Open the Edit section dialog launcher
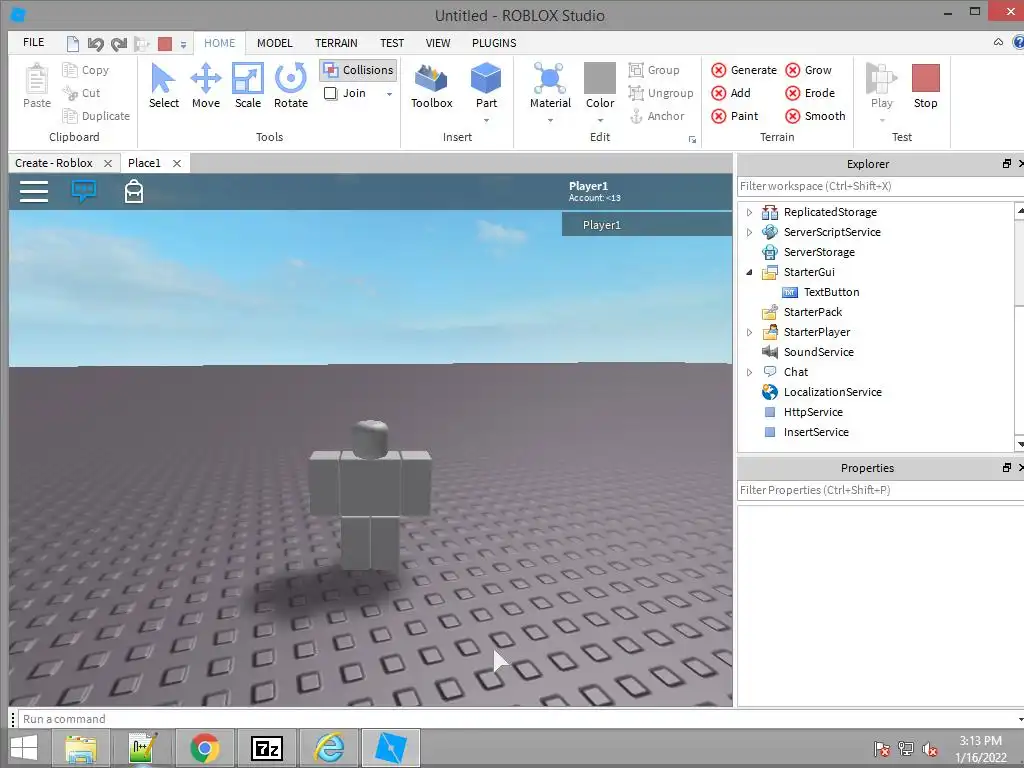The height and width of the screenshot is (768, 1024). [692, 139]
